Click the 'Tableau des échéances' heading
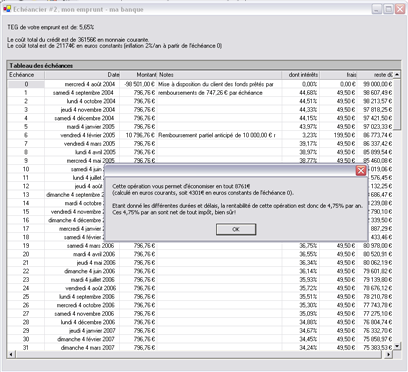The image size is (408, 372). [x=41, y=66]
